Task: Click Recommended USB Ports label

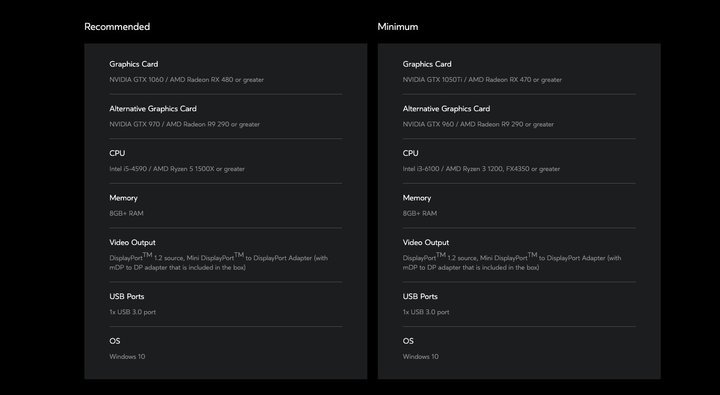Action: point(127,297)
